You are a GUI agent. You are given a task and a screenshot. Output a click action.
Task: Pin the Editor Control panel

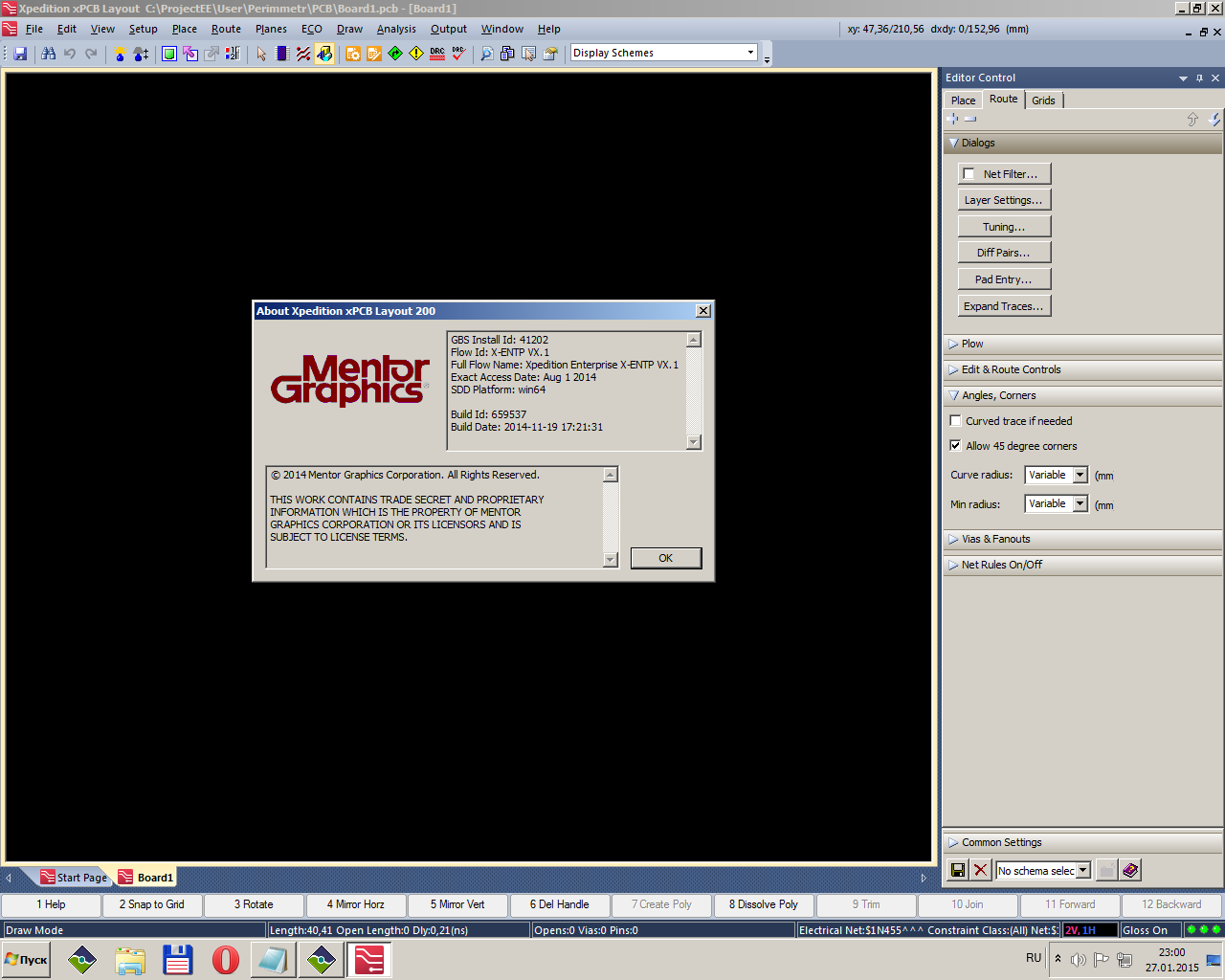coord(1200,78)
